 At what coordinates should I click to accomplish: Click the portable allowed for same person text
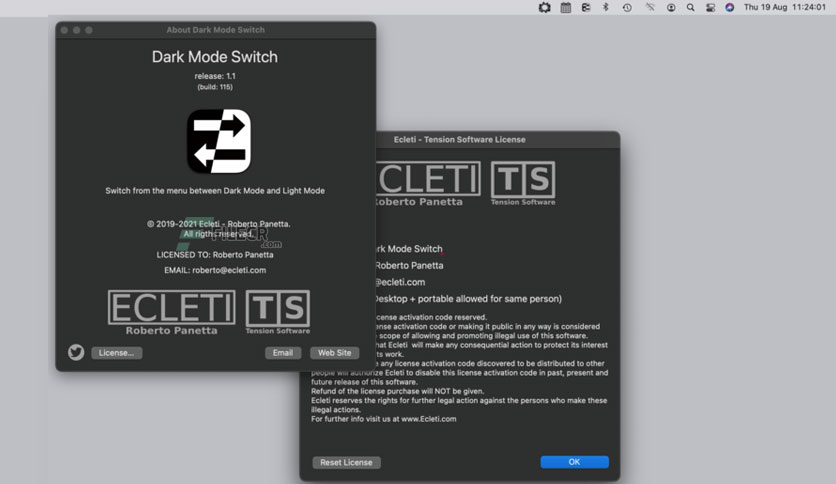tap(468, 299)
